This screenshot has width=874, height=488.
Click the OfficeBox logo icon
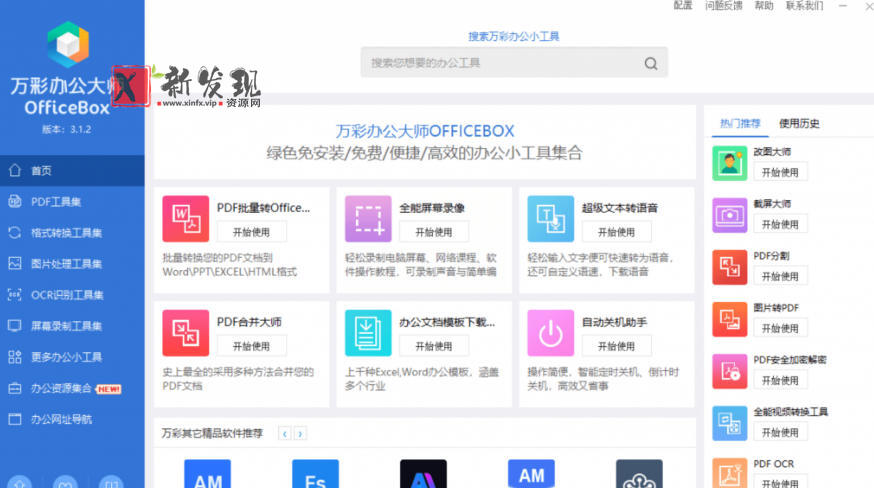68,45
